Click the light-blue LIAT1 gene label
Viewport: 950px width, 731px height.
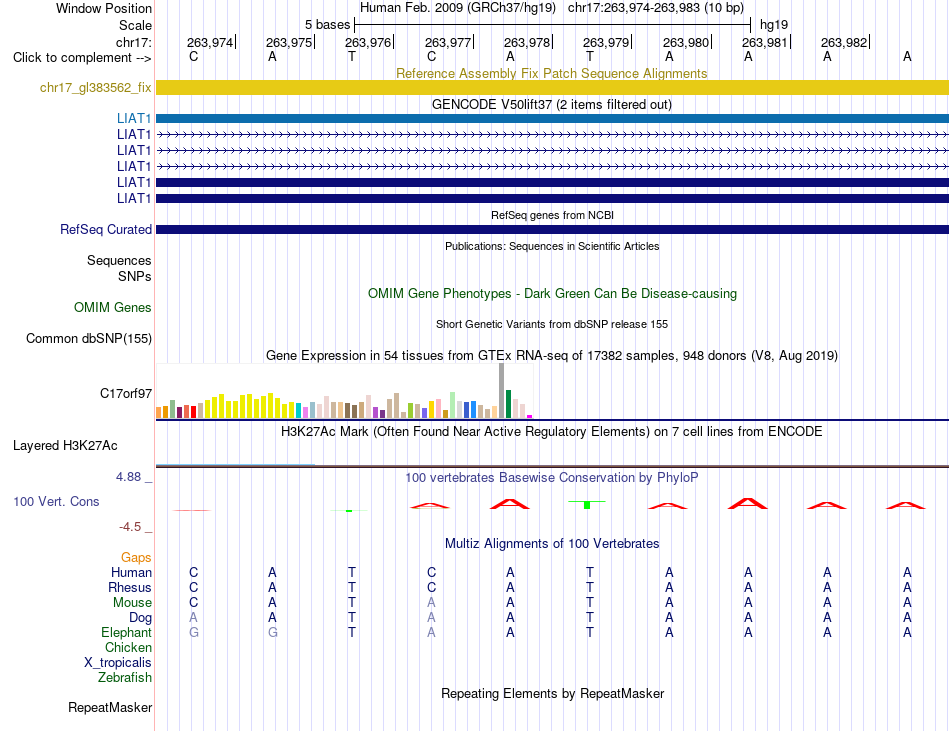(134, 118)
